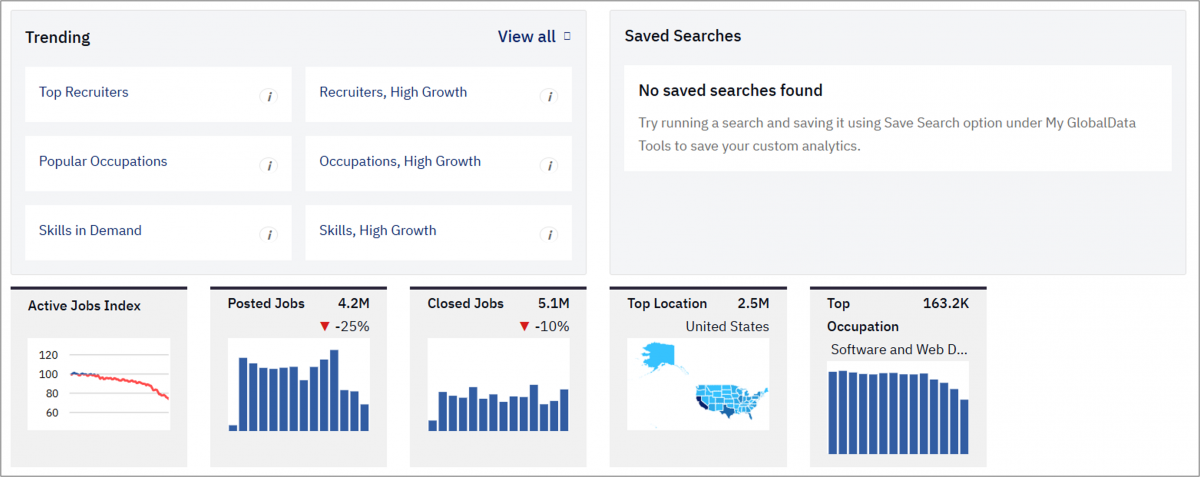This screenshot has height=477, width=1200.
Task: Click the United States map thumbnail
Action: coord(698,384)
